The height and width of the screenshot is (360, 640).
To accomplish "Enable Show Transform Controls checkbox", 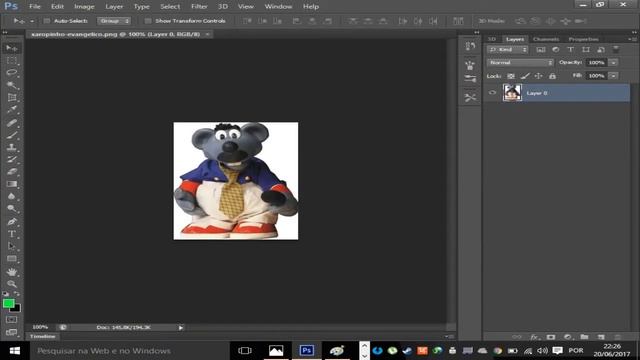I will tap(148, 21).
